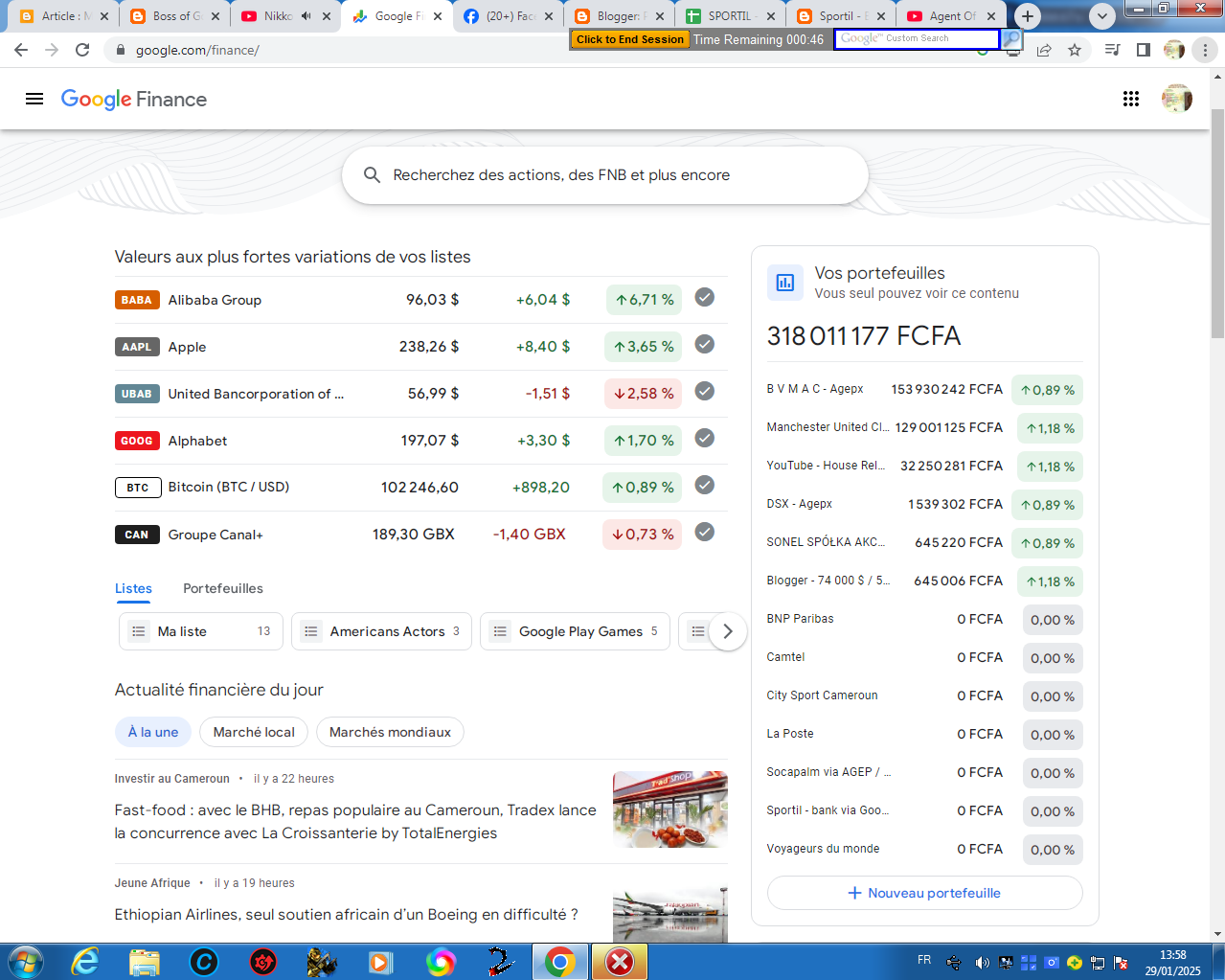The image size is (1225, 980).
Task: Toggle the United Bancorporation watchlist check
Action: [705, 391]
